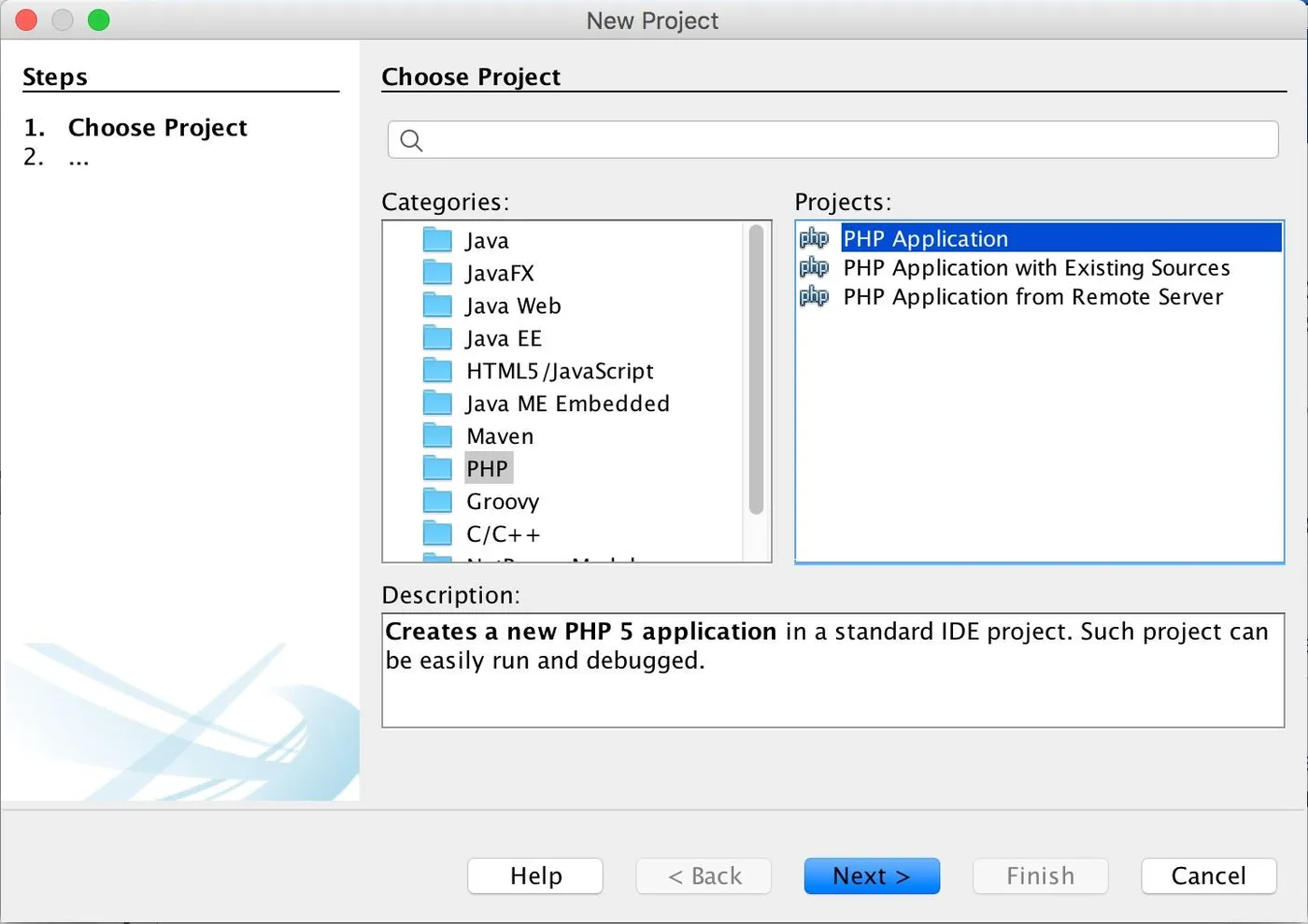Click php icon for Existing Sources project

[815, 267]
